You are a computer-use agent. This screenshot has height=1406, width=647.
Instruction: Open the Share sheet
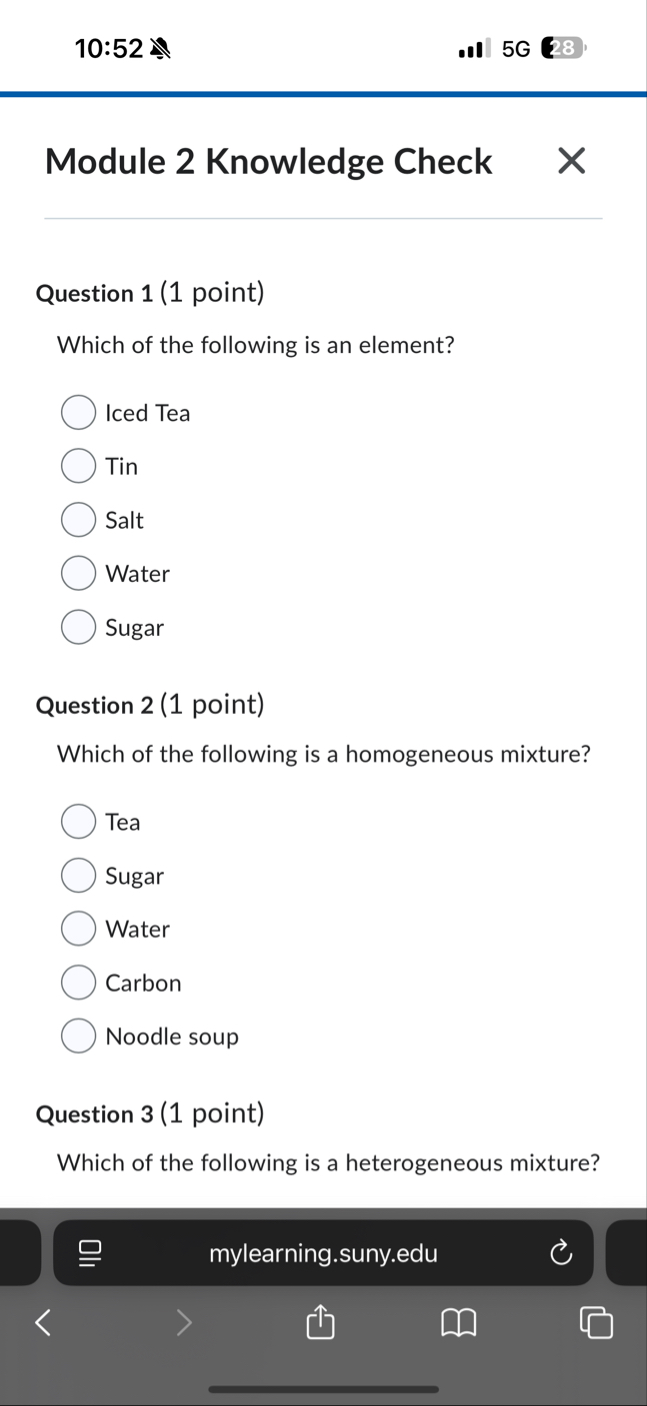coord(319,1322)
